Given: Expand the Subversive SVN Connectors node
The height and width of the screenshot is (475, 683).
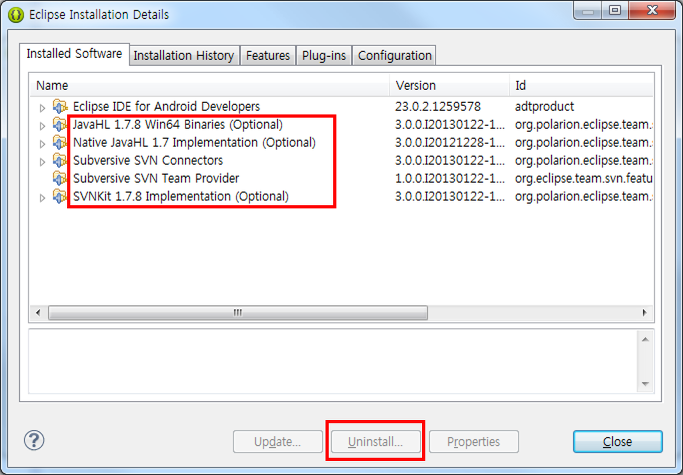Looking at the screenshot, I should pyautogui.click(x=42, y=162).
